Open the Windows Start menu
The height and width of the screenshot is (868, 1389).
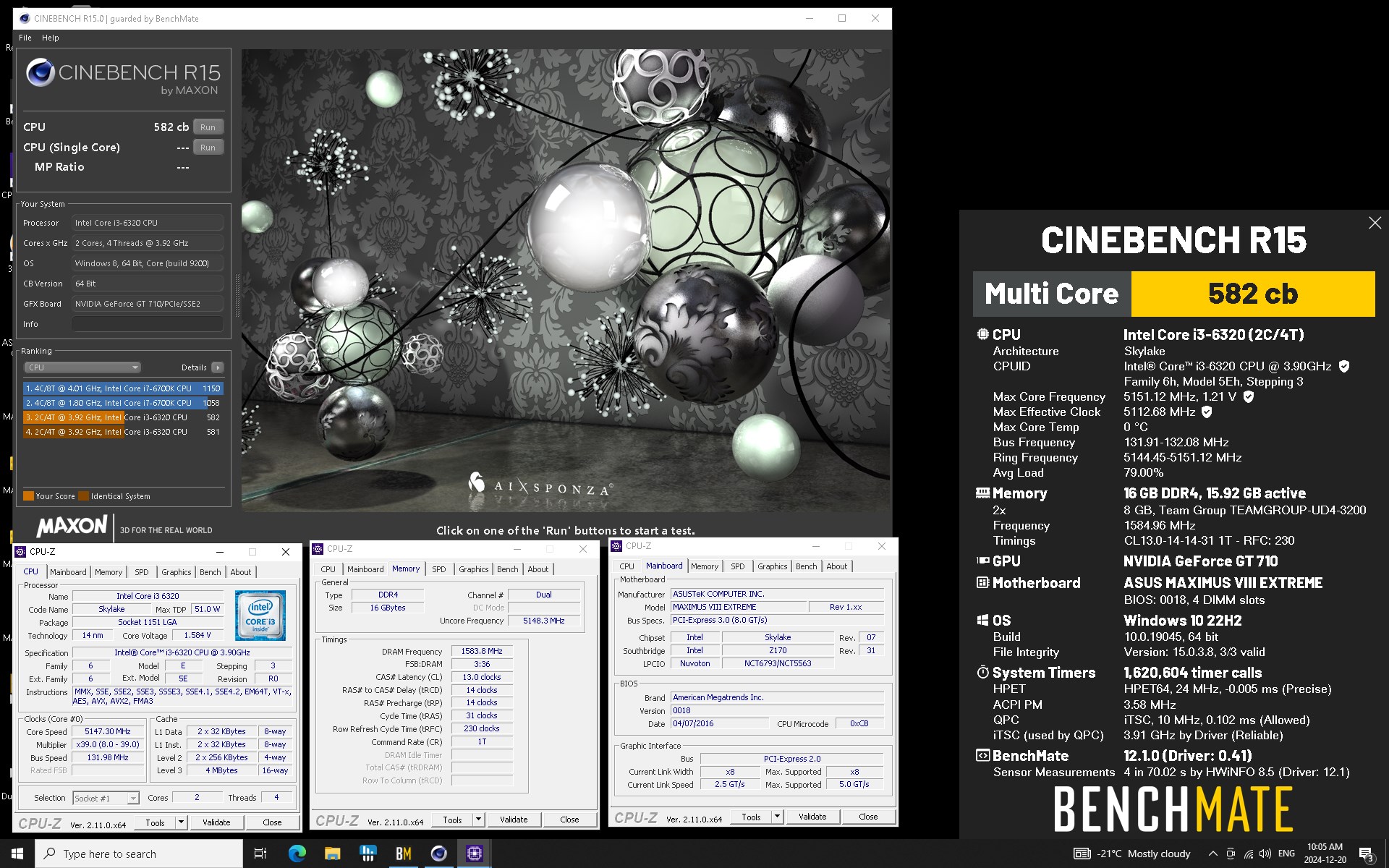coord(17,854)
